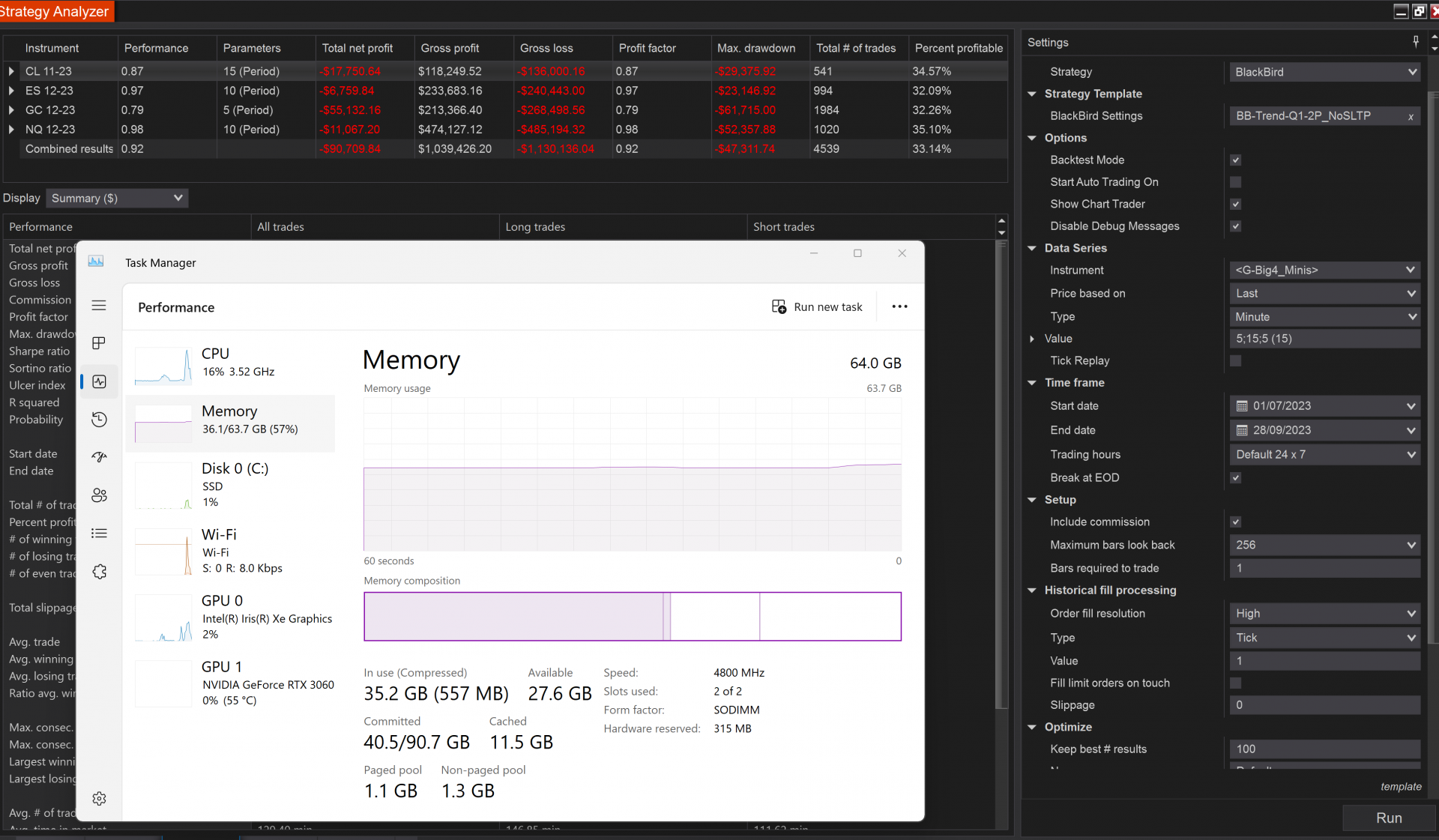Open Users sidebar icon
Image resolution: width=1439 pixels, height=840 pixels.
pyautogui.click(x=99, y=495)
